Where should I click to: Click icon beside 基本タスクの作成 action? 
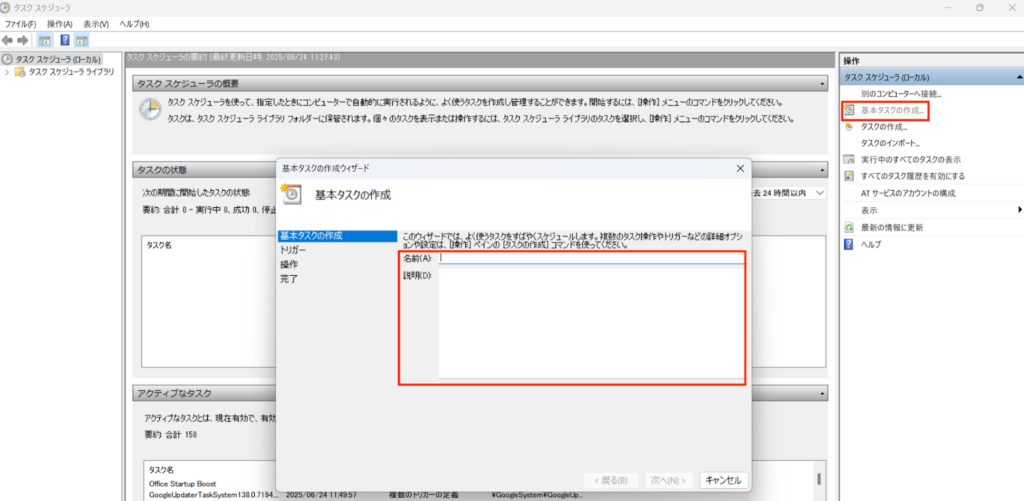[x=849, y=110]
